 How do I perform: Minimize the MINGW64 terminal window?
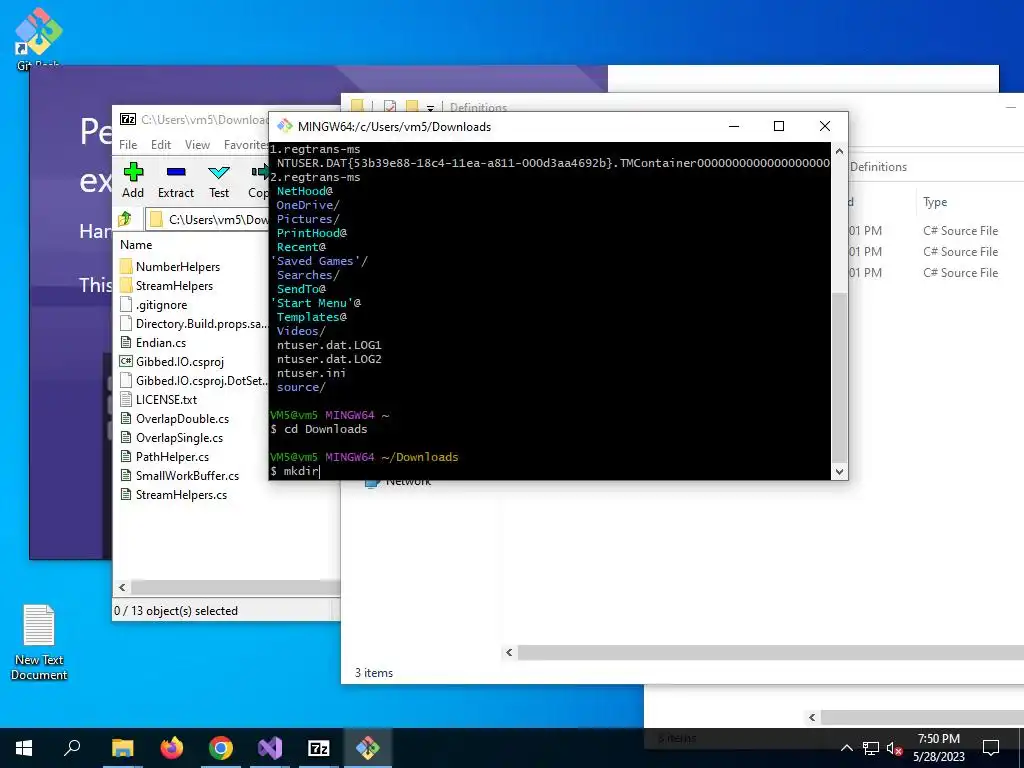pyautogui.click(x=734, y=126)
